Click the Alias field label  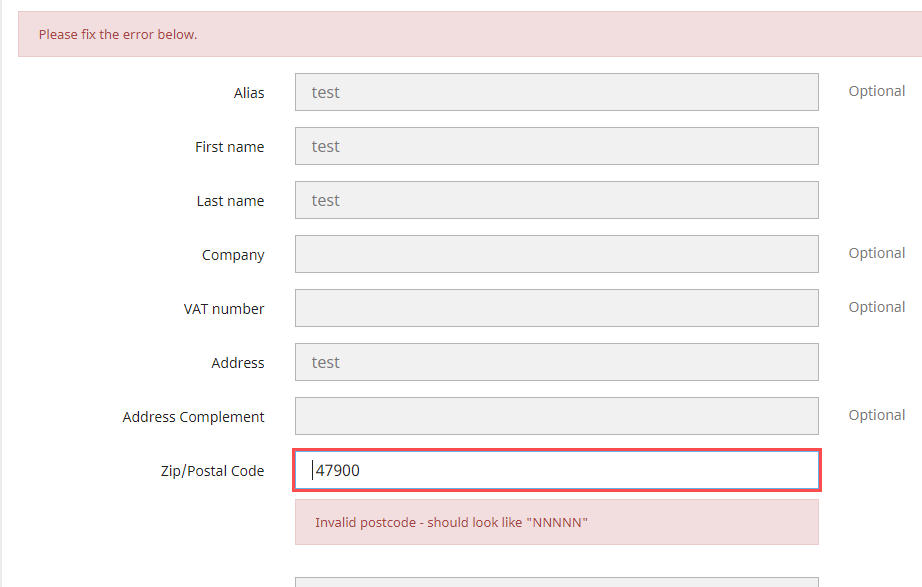pyautogui.click(x=249, y=92)
